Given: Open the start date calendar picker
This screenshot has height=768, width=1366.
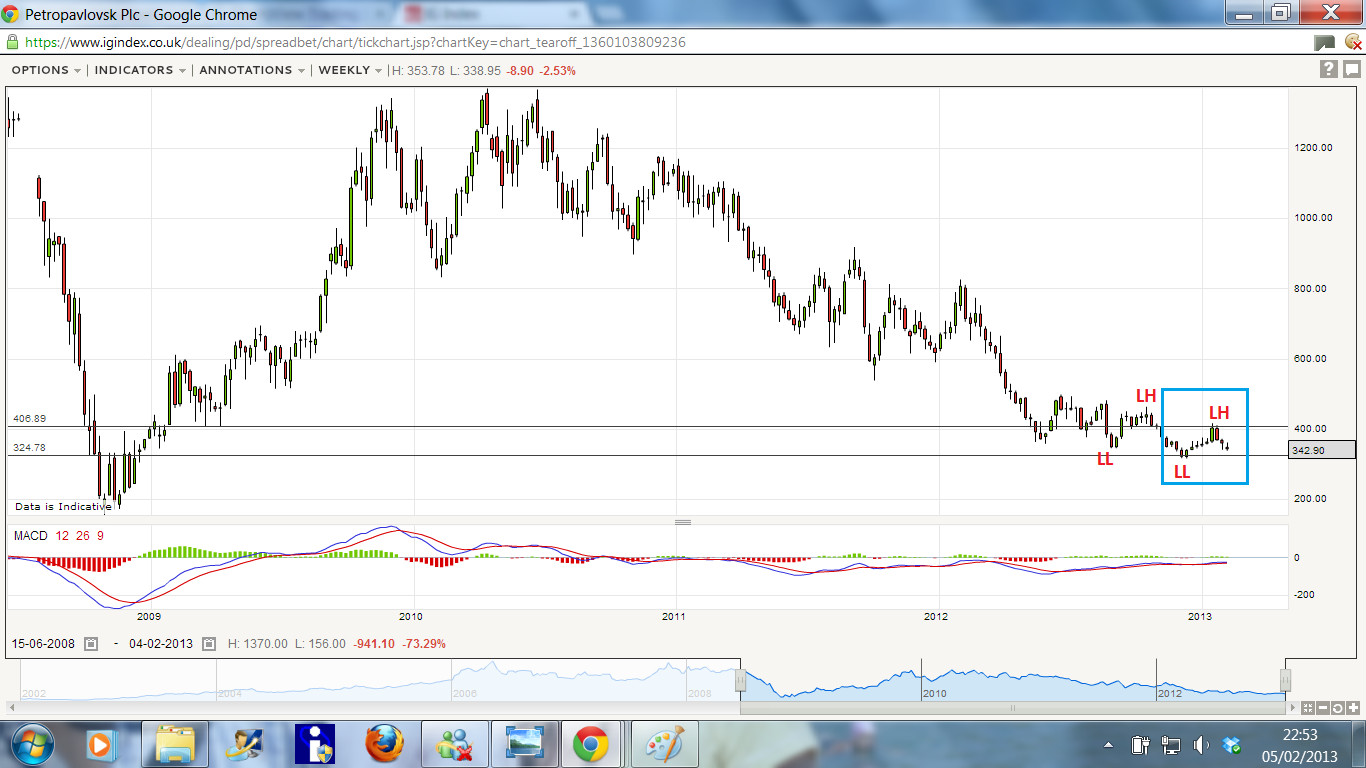Looking at the screenshot, I should pyautogui.click(x=91, y=644).
